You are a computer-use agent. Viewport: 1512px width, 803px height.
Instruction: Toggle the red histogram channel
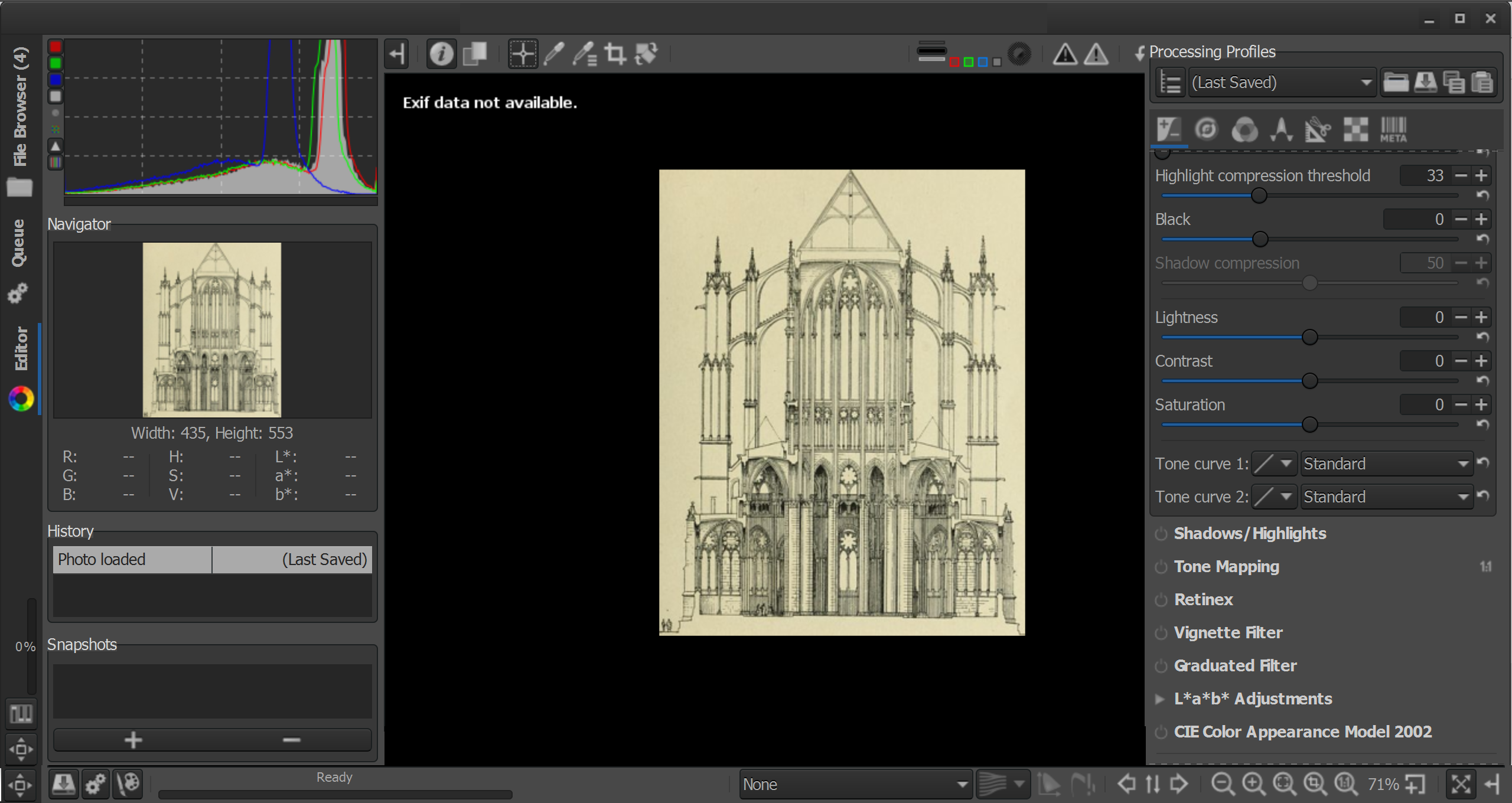click(56, 47)
